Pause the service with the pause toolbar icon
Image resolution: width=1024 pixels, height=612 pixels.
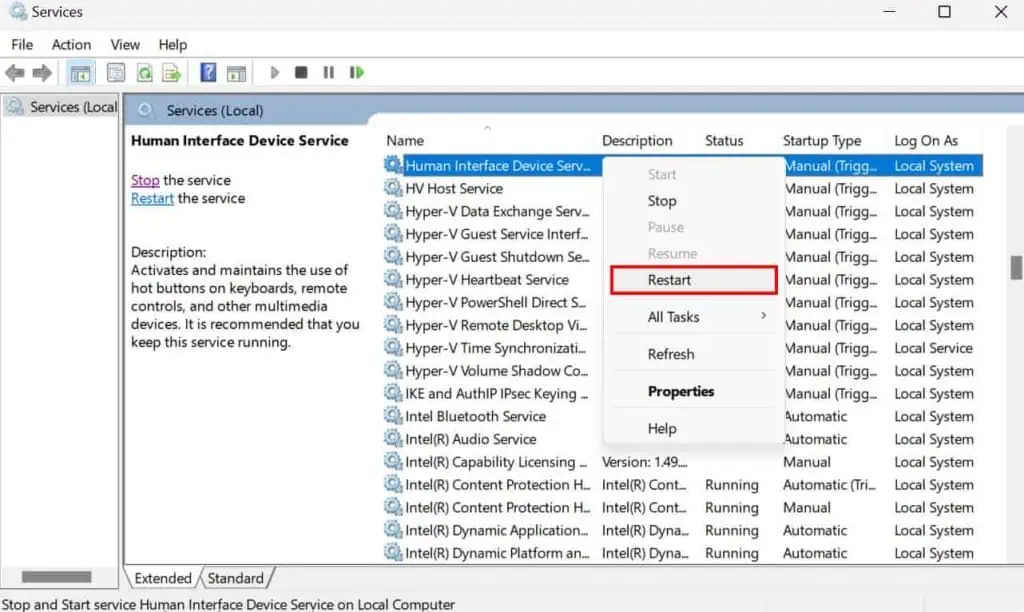click(328, 71)
